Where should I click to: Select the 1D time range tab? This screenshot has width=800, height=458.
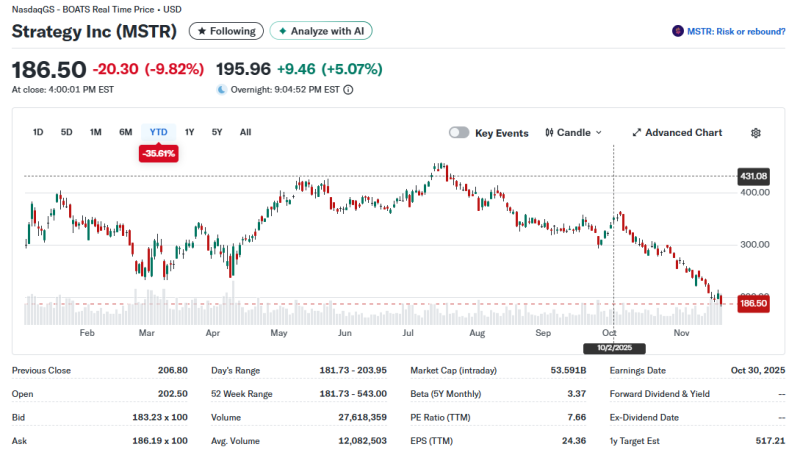[38, 132]
